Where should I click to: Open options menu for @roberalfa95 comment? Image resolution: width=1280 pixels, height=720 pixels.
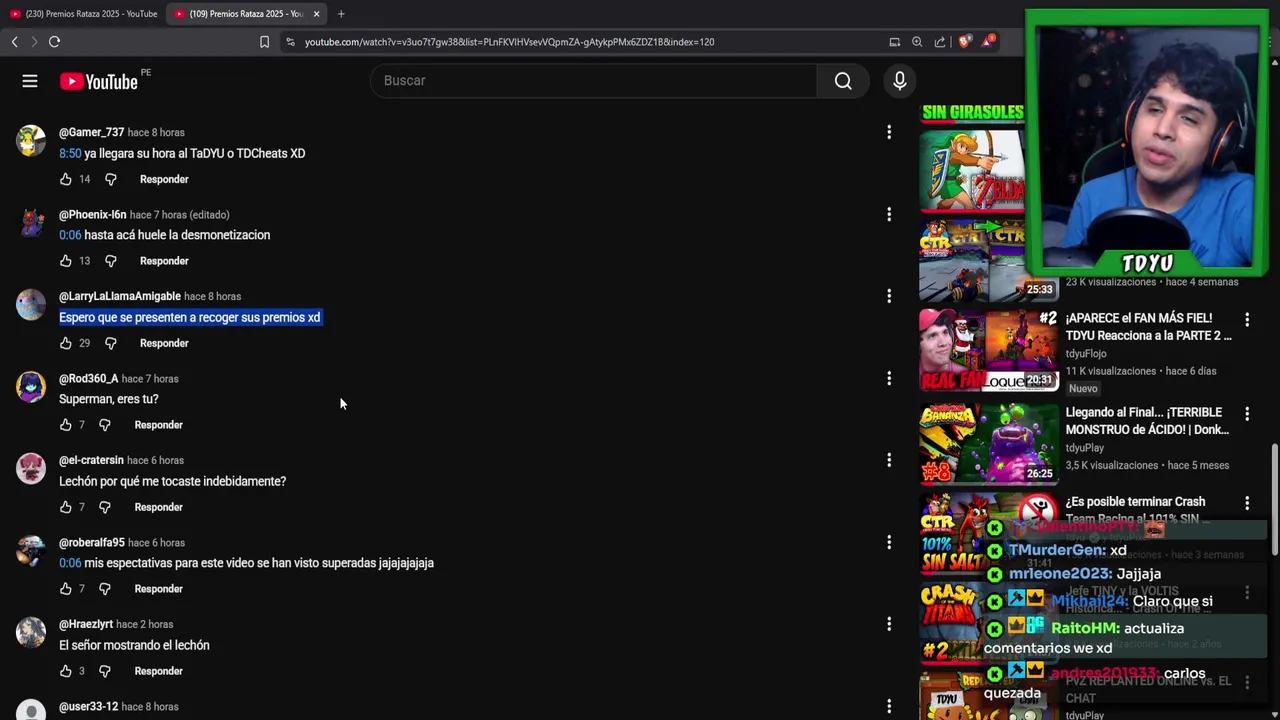tap(889, 542)
